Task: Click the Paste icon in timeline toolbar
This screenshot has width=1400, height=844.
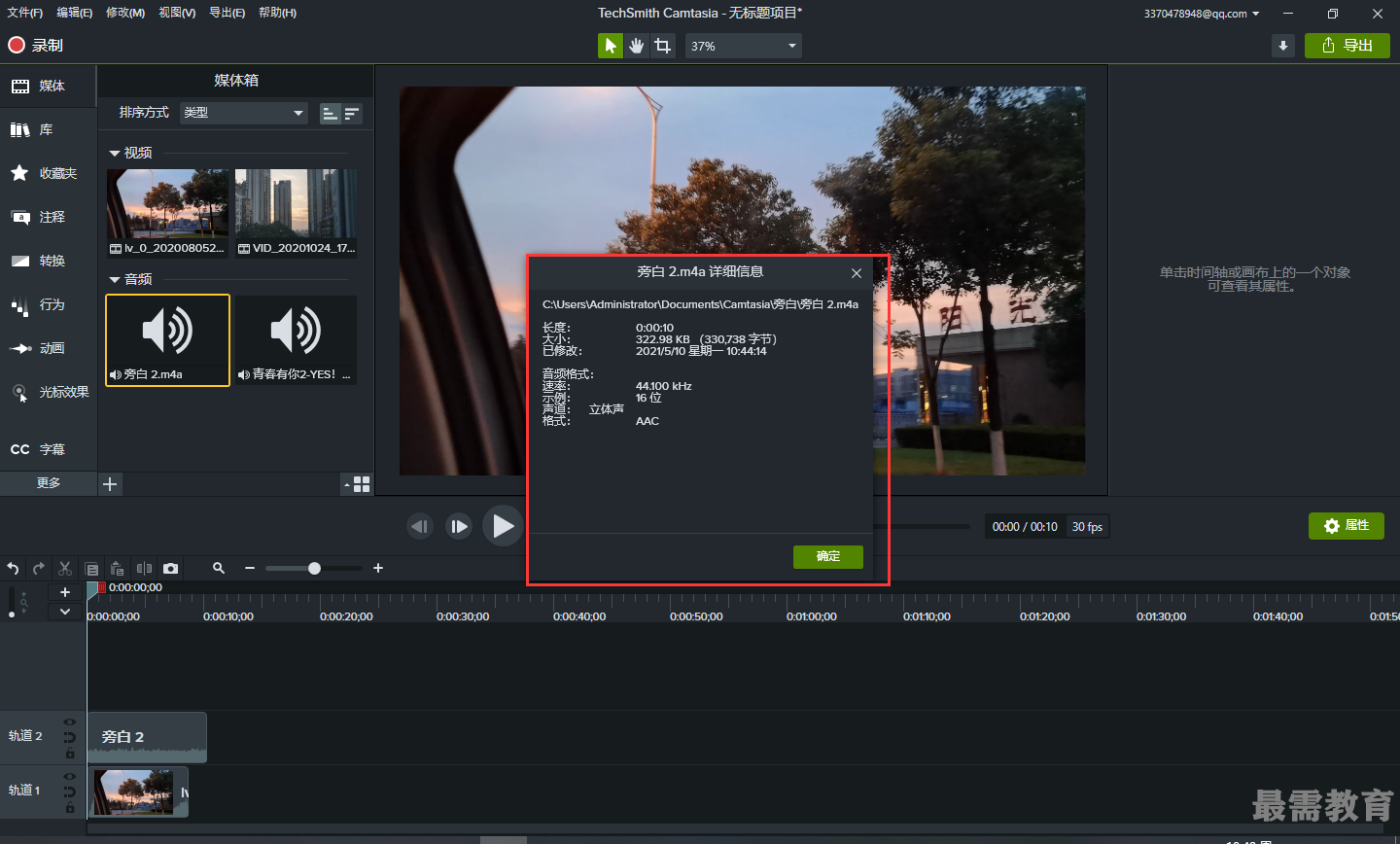Action: (118, 568)
